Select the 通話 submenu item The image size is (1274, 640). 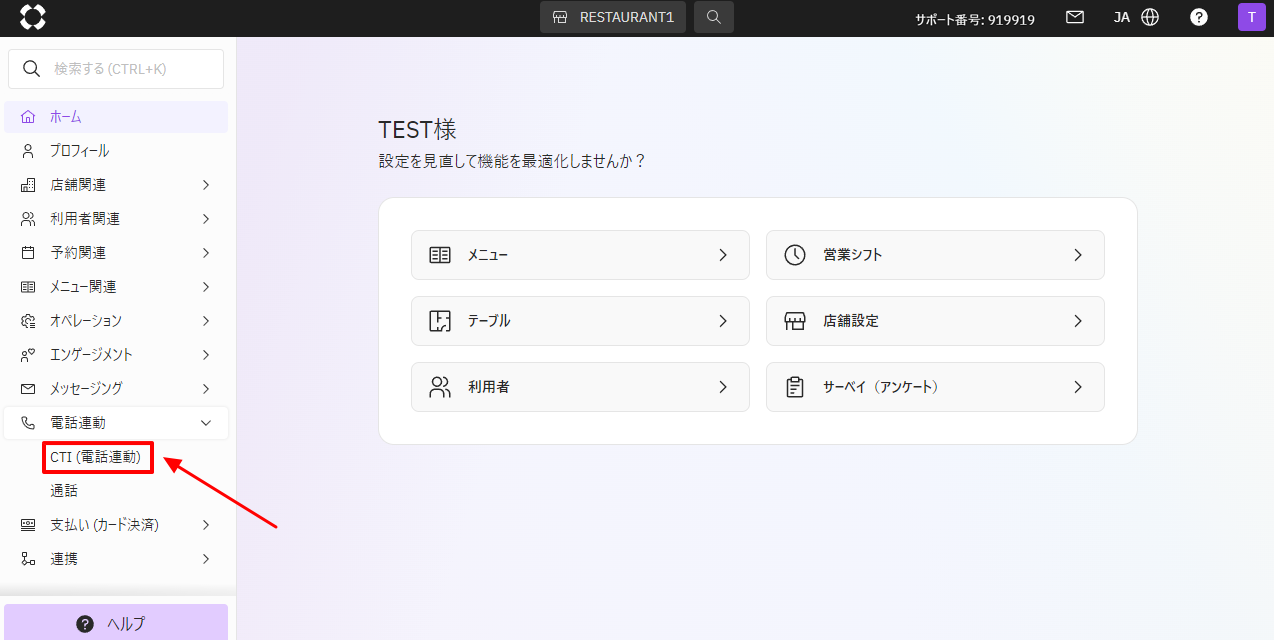point(64,491)
